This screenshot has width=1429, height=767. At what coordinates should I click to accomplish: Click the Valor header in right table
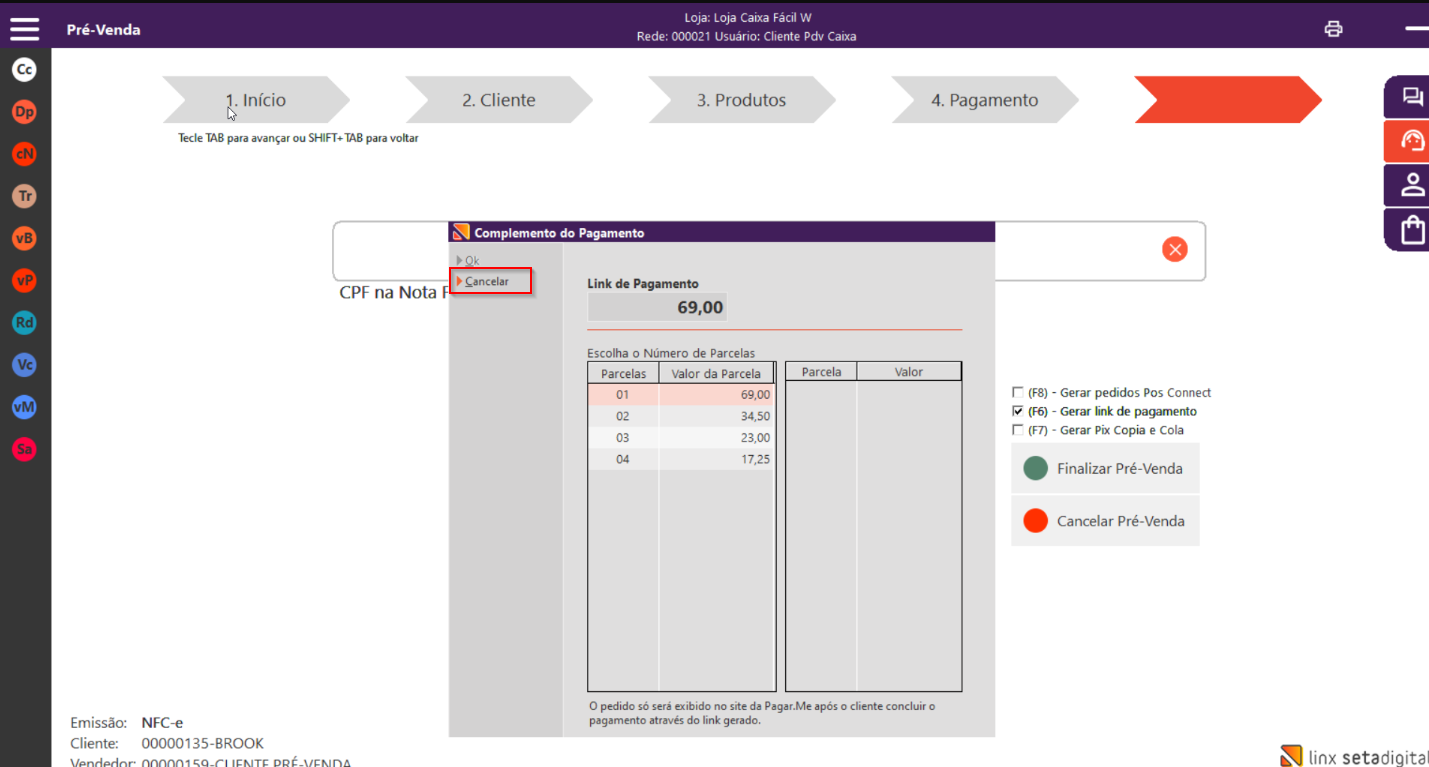[x=909, y=372]
